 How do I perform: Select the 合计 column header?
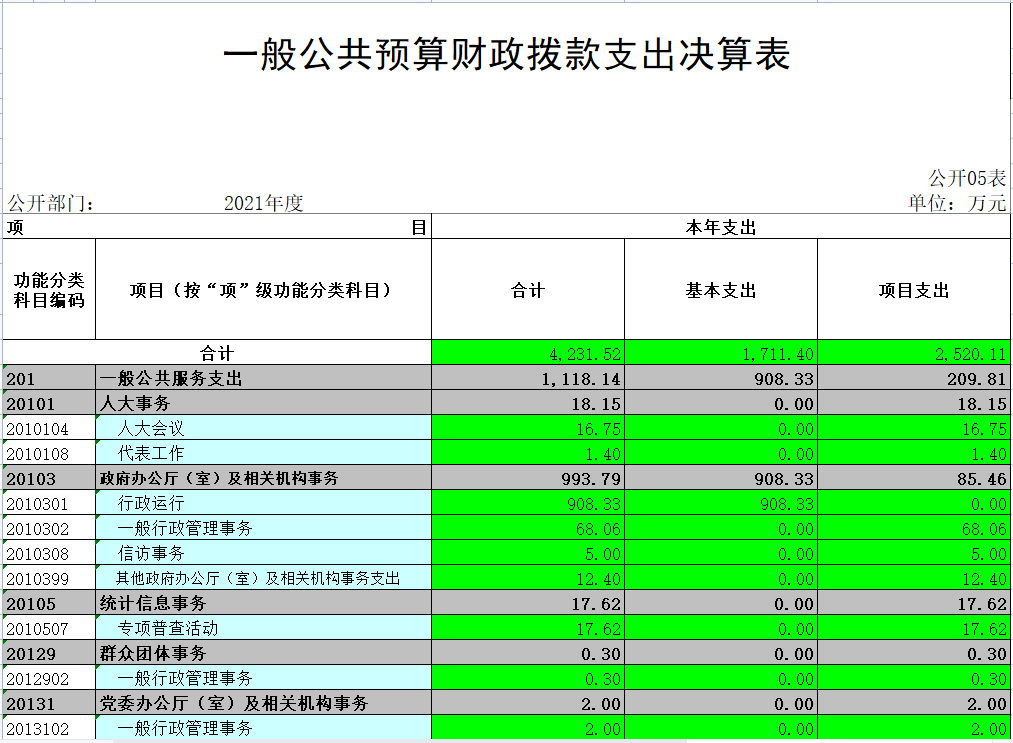click(528, 289)
